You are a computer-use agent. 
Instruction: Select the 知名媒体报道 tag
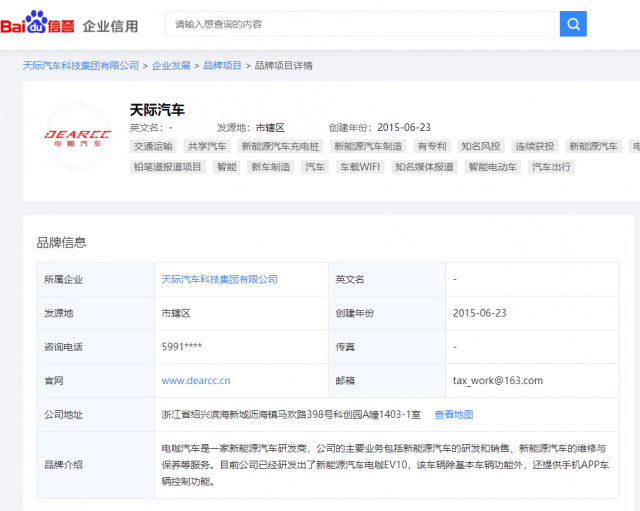click(424, 167)
